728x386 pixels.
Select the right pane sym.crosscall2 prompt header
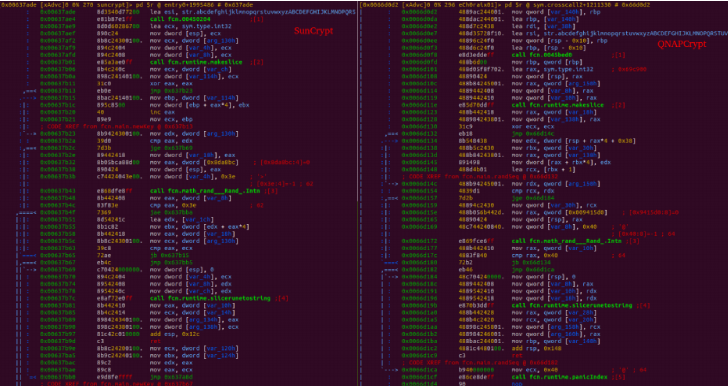click(505, 5)
